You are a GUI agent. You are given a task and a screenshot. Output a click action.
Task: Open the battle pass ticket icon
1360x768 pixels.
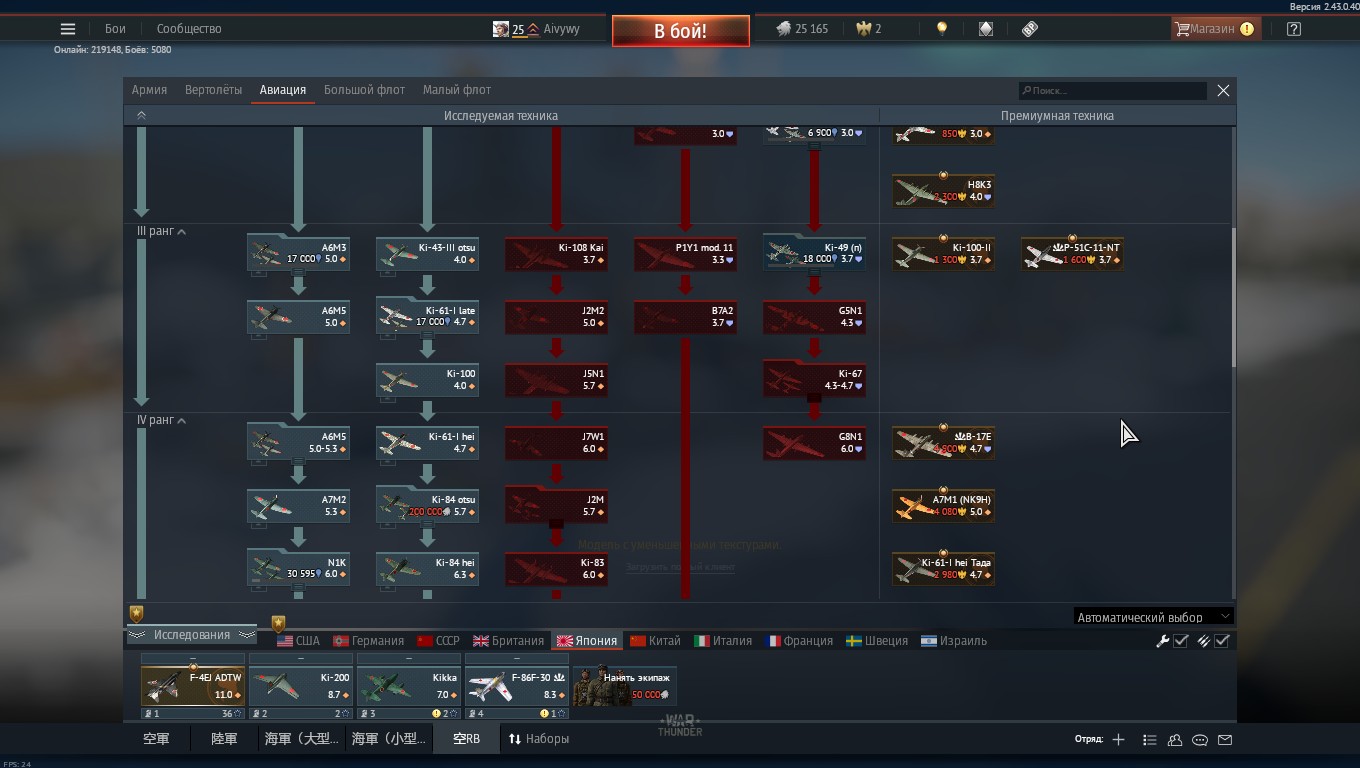point(1030,29)
